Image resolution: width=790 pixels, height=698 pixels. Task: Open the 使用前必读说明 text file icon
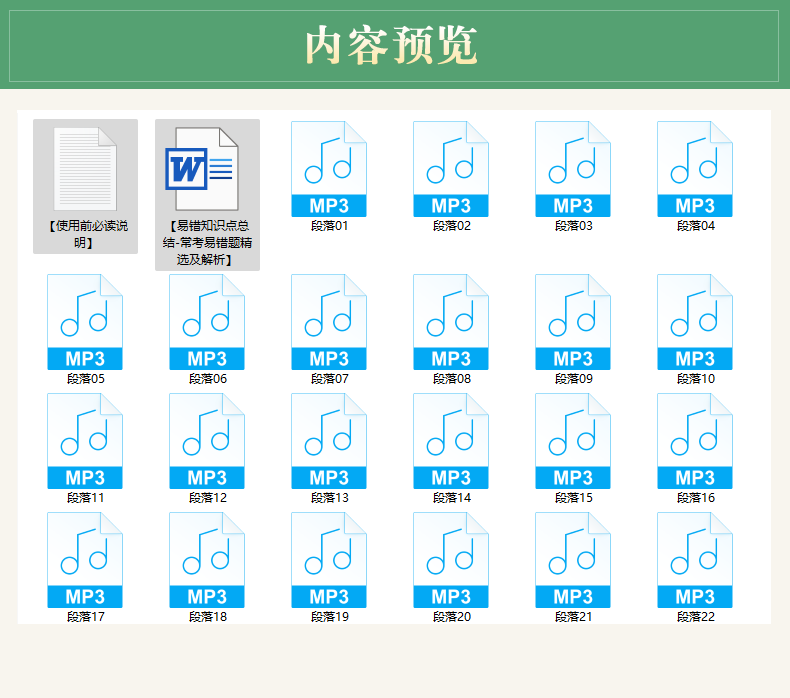[x=85, y=169]
